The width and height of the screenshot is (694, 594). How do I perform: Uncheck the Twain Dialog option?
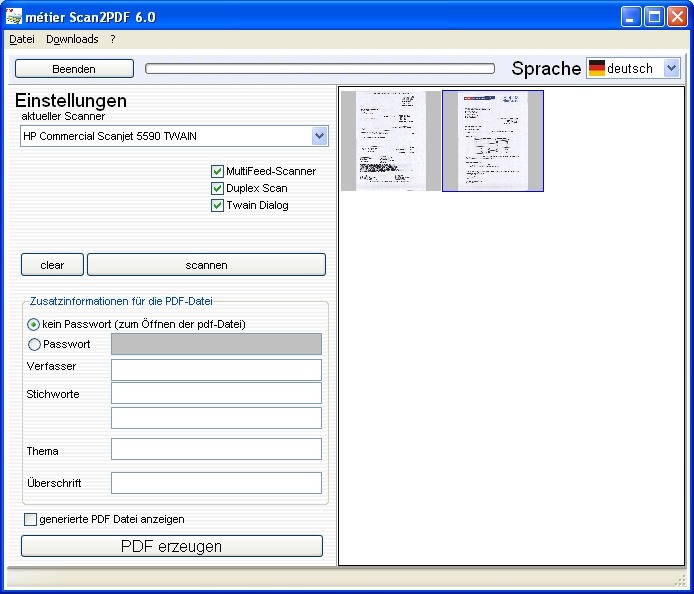point(217,205)
